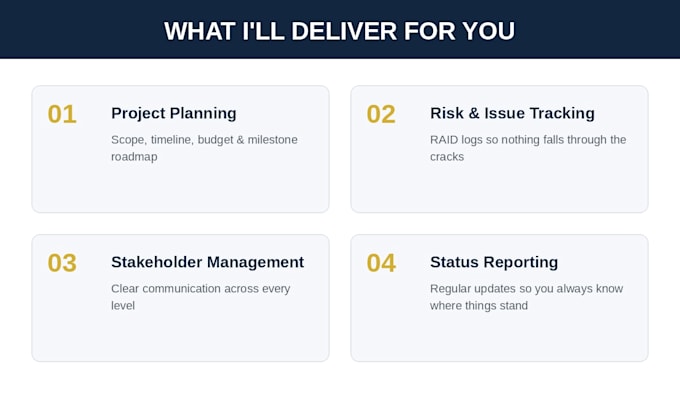Select the gold 04 number badge

click(381, 263)
